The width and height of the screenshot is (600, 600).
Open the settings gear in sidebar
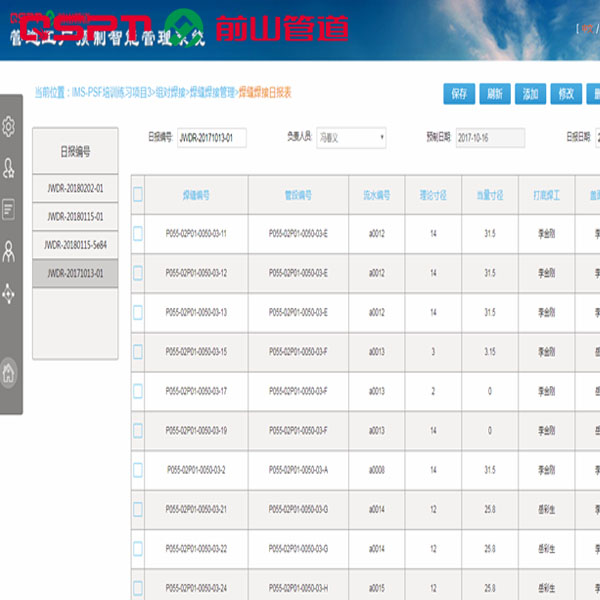[x=9, y=127]
